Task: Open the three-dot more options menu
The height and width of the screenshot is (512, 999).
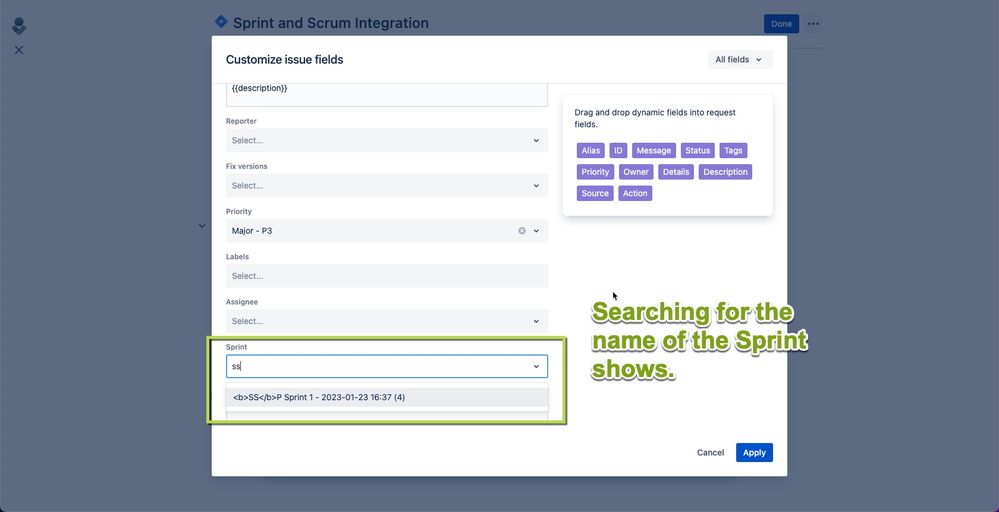Action: tap(814, 24)
